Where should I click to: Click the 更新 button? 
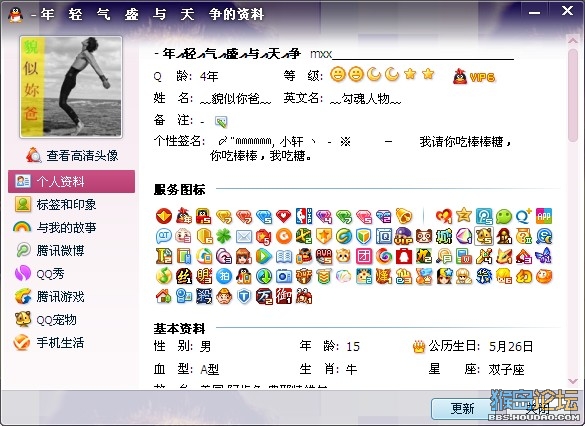tap(462, 409)
